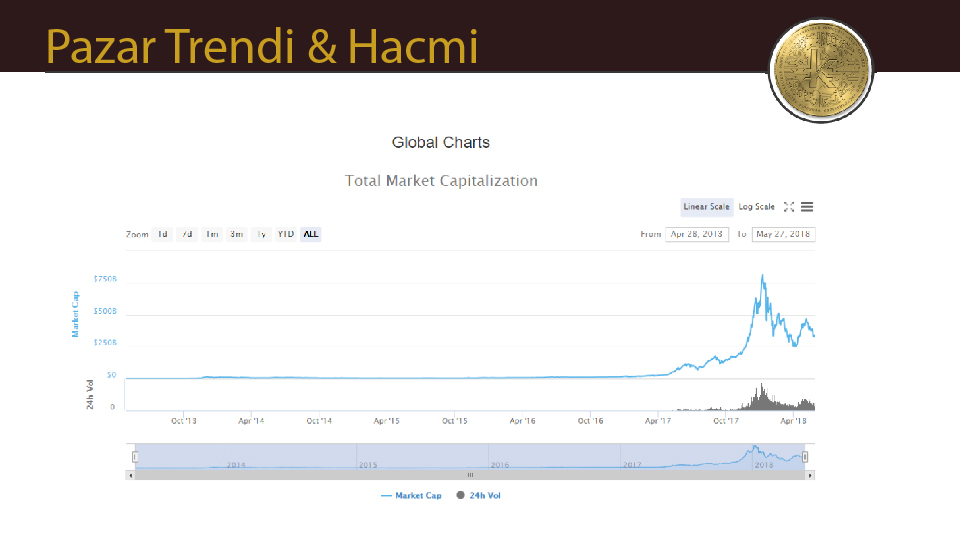The width and height of the screenshot is (960, 540).
Task: Open the chart hamburger menu icon
Action: tap(807, 207)
